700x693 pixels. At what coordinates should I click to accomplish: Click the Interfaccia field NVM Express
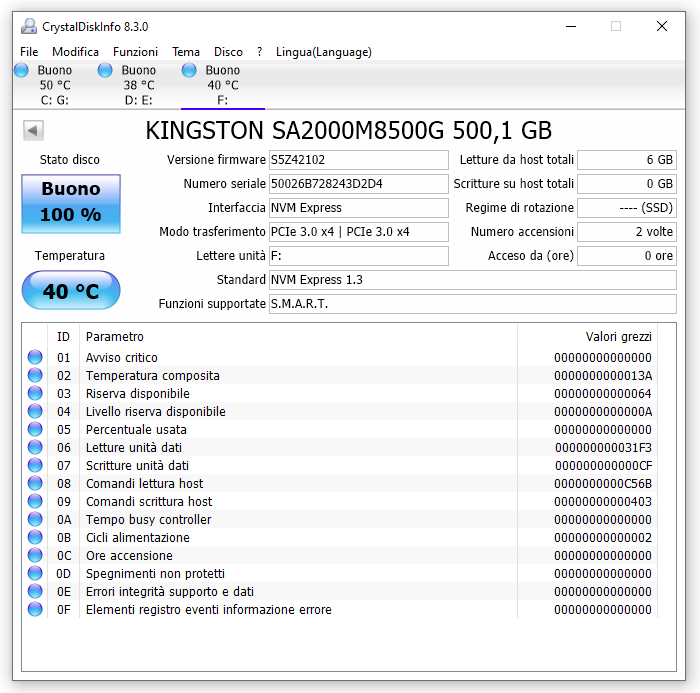pyautogui.click(x=358, y=208)
